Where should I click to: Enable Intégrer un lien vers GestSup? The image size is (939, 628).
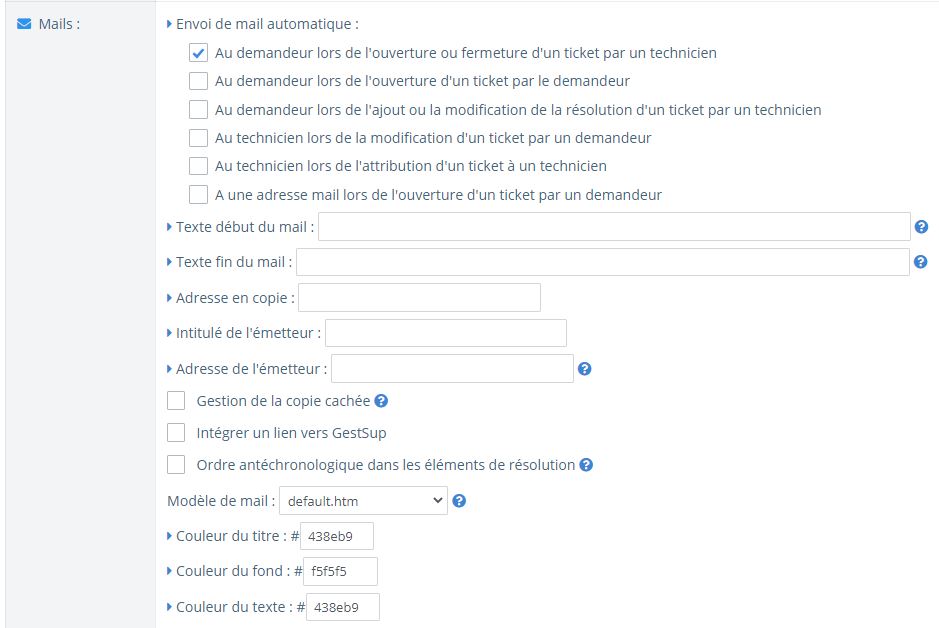point(176,433)
